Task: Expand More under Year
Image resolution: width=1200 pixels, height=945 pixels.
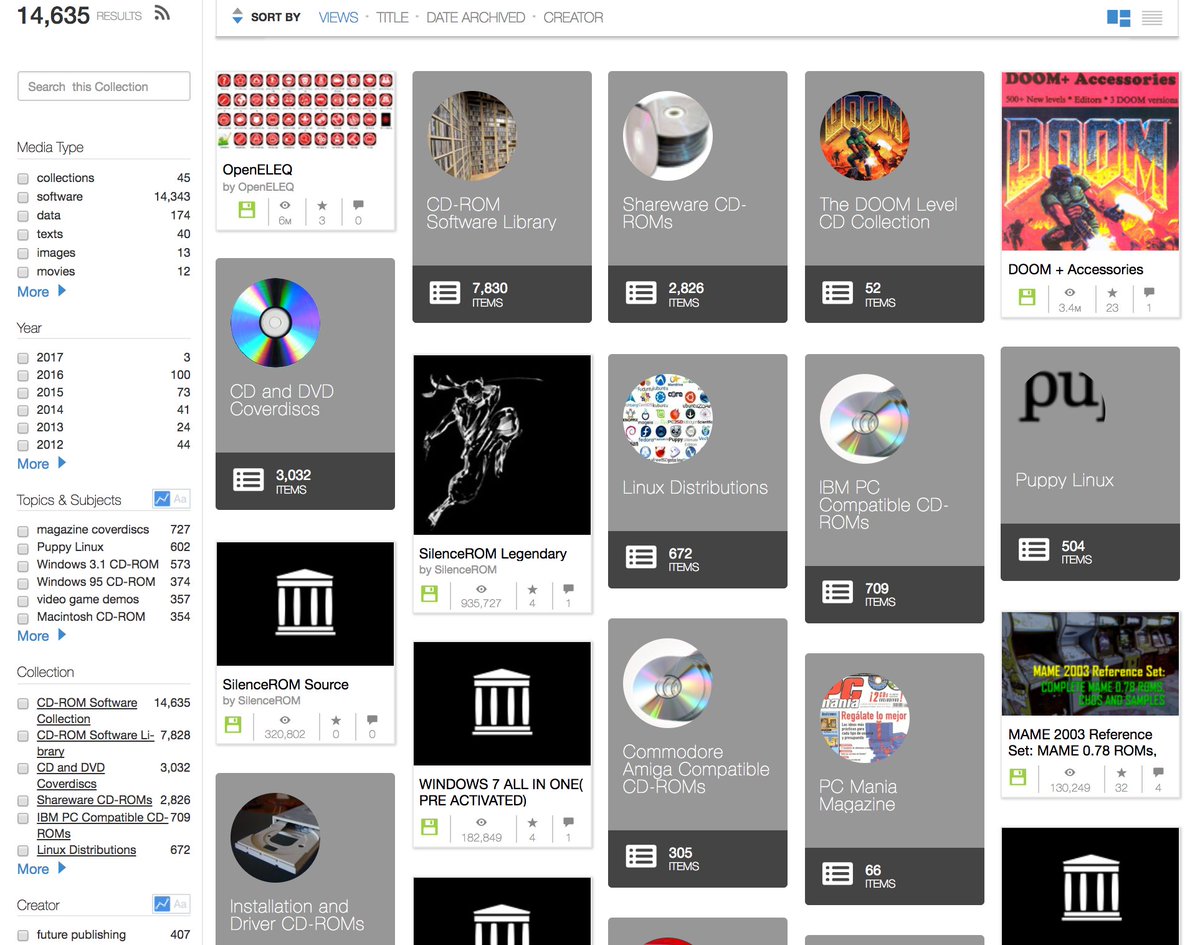Action: [41, 464]
